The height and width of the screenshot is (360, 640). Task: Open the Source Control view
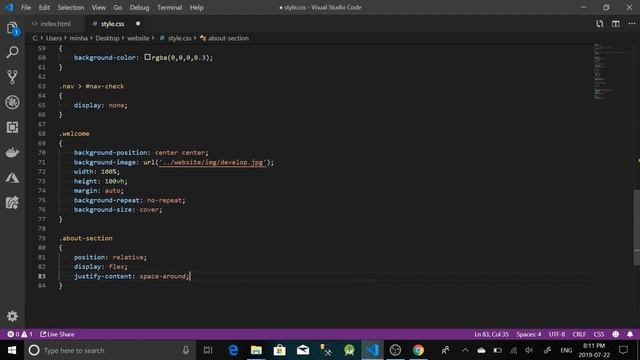[12, 77]
